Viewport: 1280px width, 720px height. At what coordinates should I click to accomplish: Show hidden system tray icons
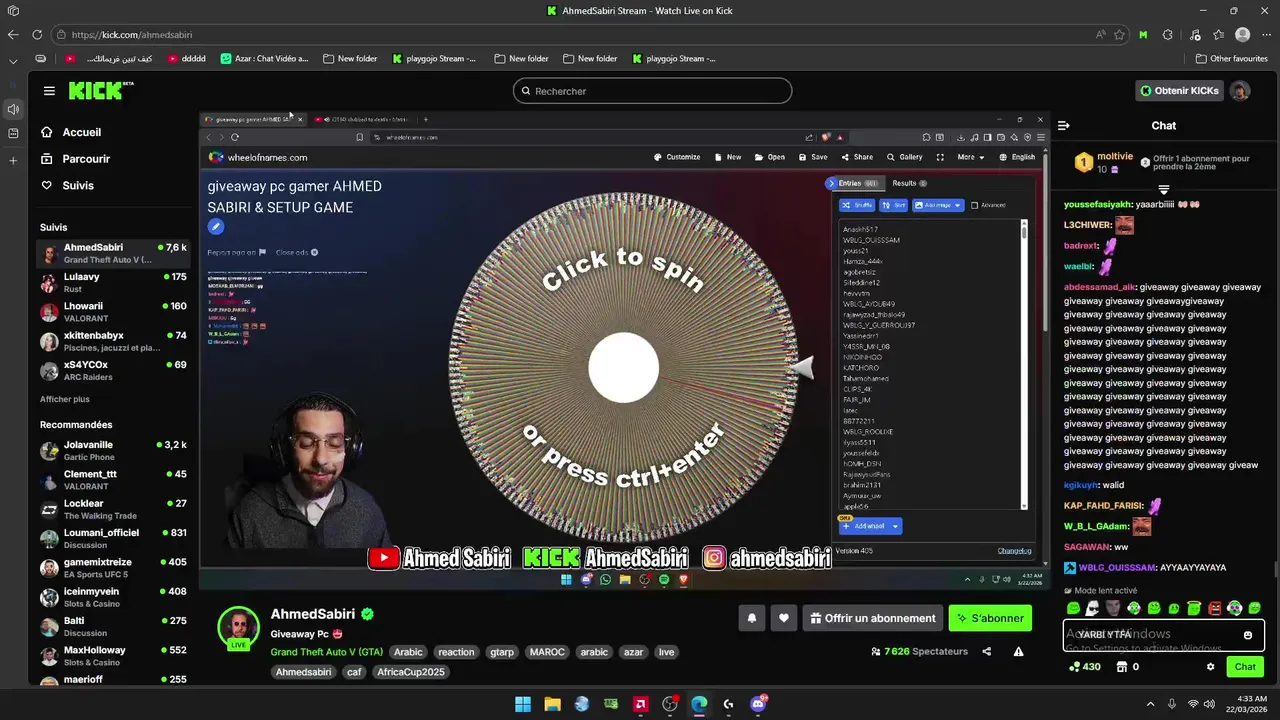point(1150,704)
